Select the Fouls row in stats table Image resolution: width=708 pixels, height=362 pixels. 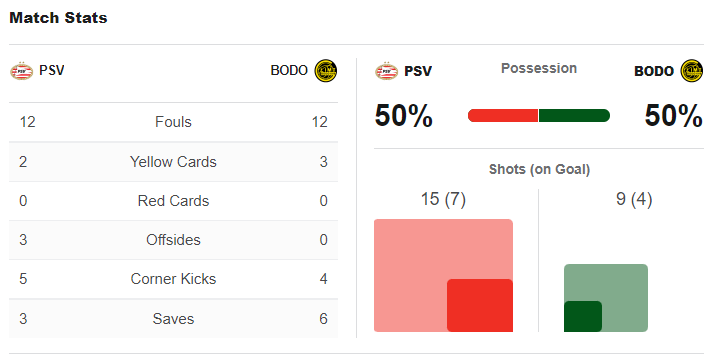(x=173, y=122)
